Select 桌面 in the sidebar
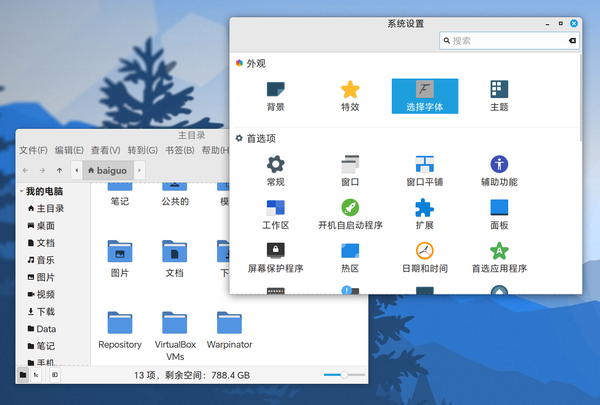Screen dimensions: 600x405 tap(41, 226)
